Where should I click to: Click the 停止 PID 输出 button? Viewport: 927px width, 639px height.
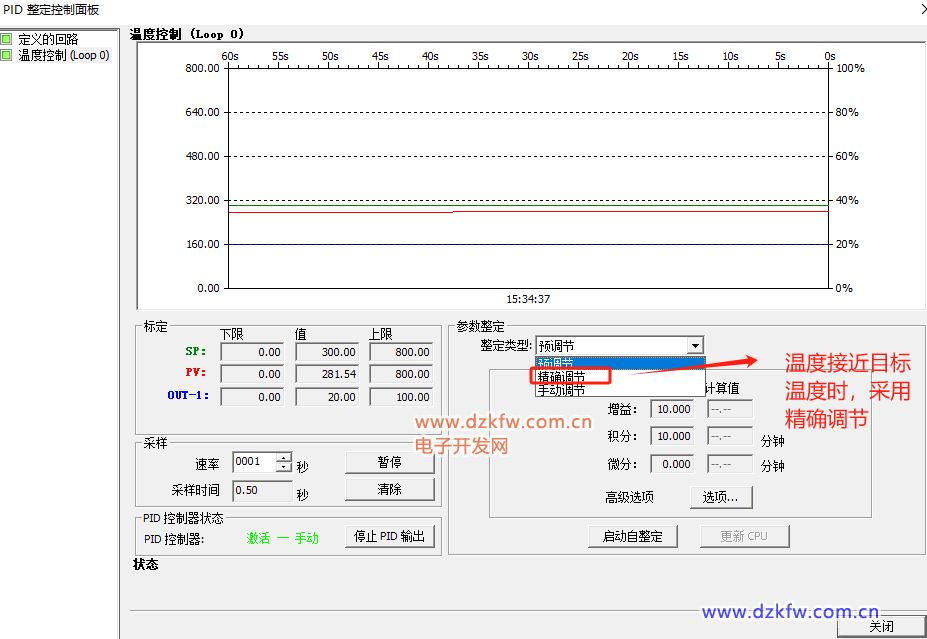(389, 536)
